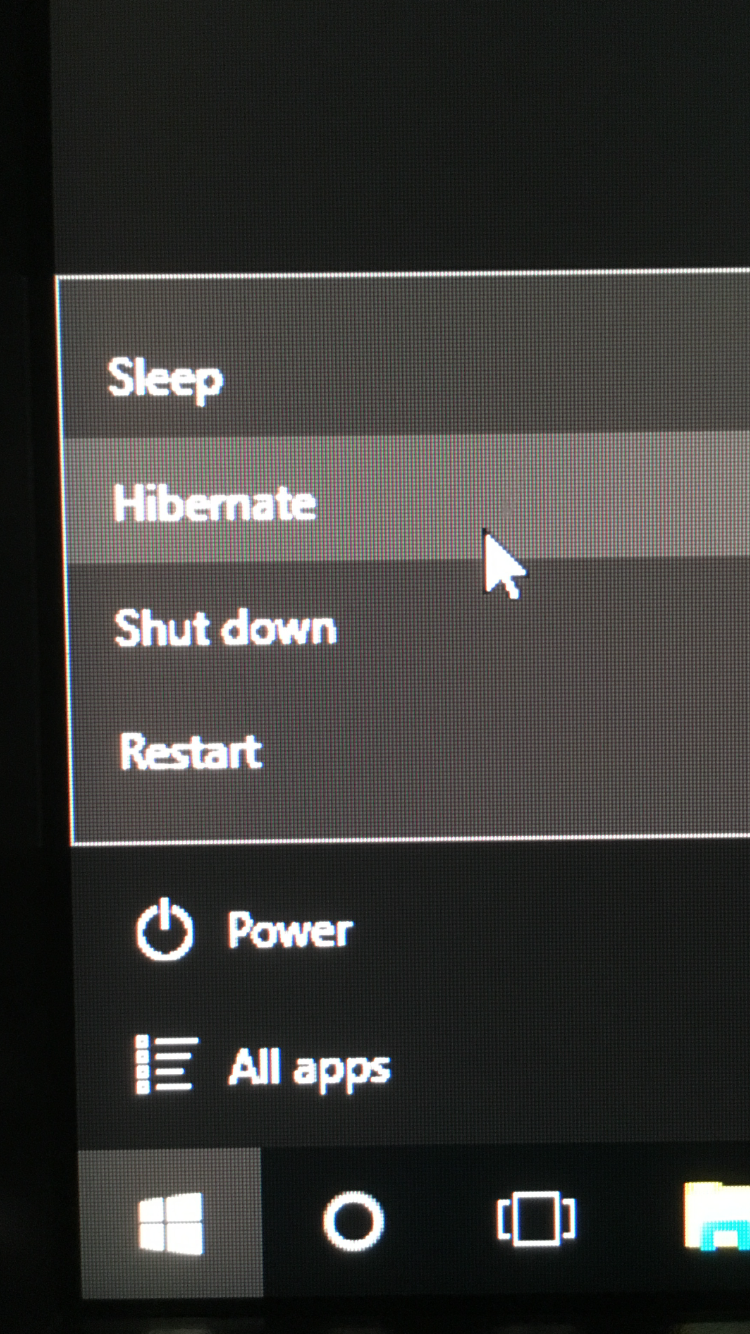Viewport: 750px width, 1334px height.
Task: Click the Power symbol icon
Action: point(164,930)
